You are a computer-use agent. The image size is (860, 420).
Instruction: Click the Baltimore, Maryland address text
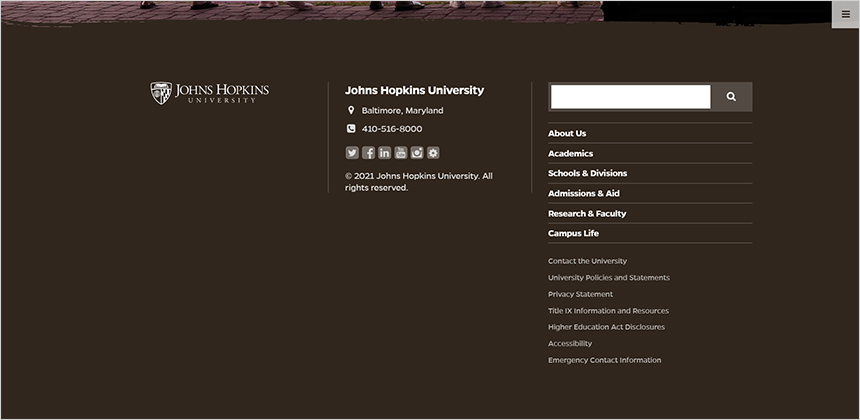[x=403, y=111]
